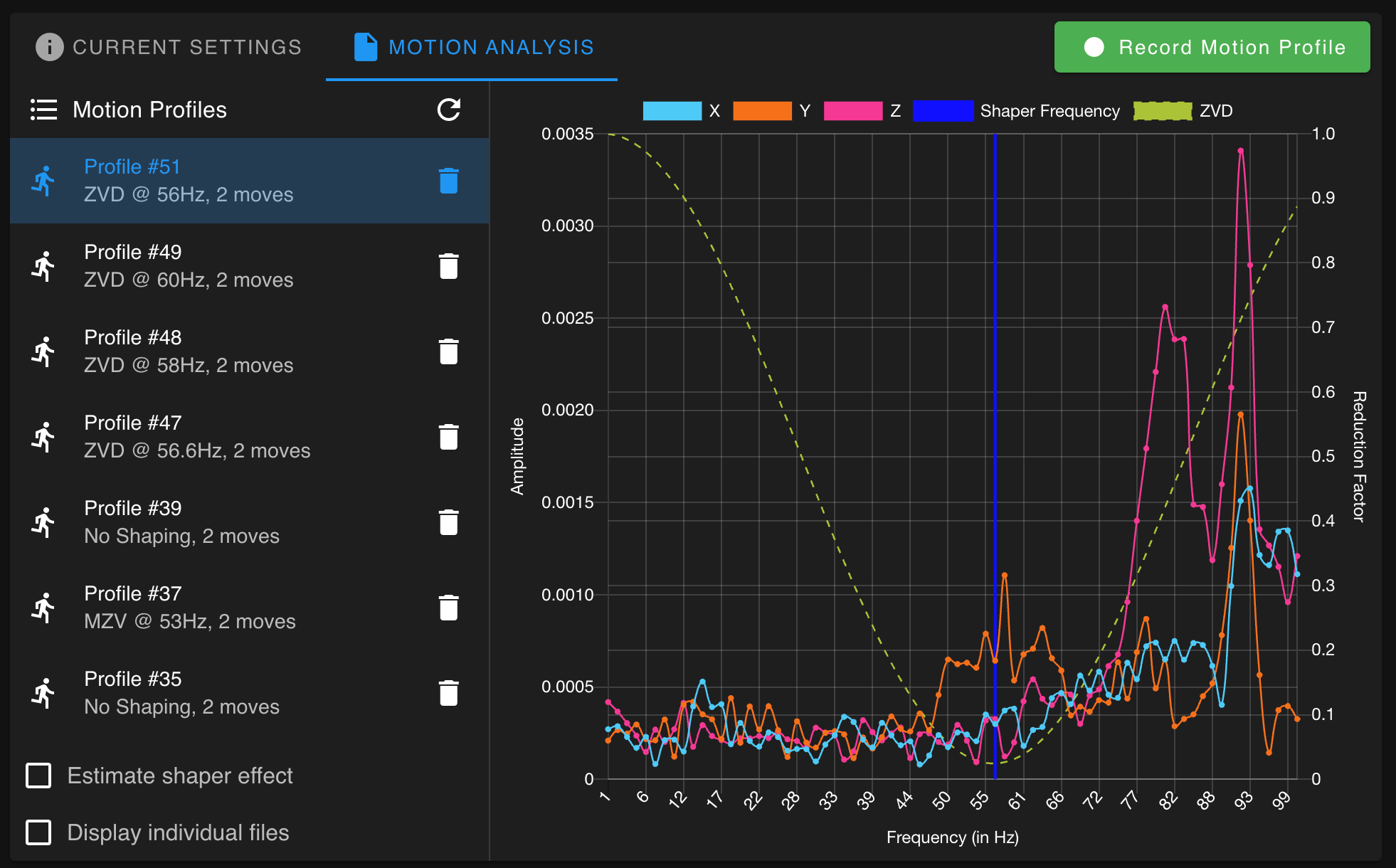Toggle the ZVD curve legend swatch
Image resolution: width=1396 pixels, height=868 pixels.
click(1163, 111)
